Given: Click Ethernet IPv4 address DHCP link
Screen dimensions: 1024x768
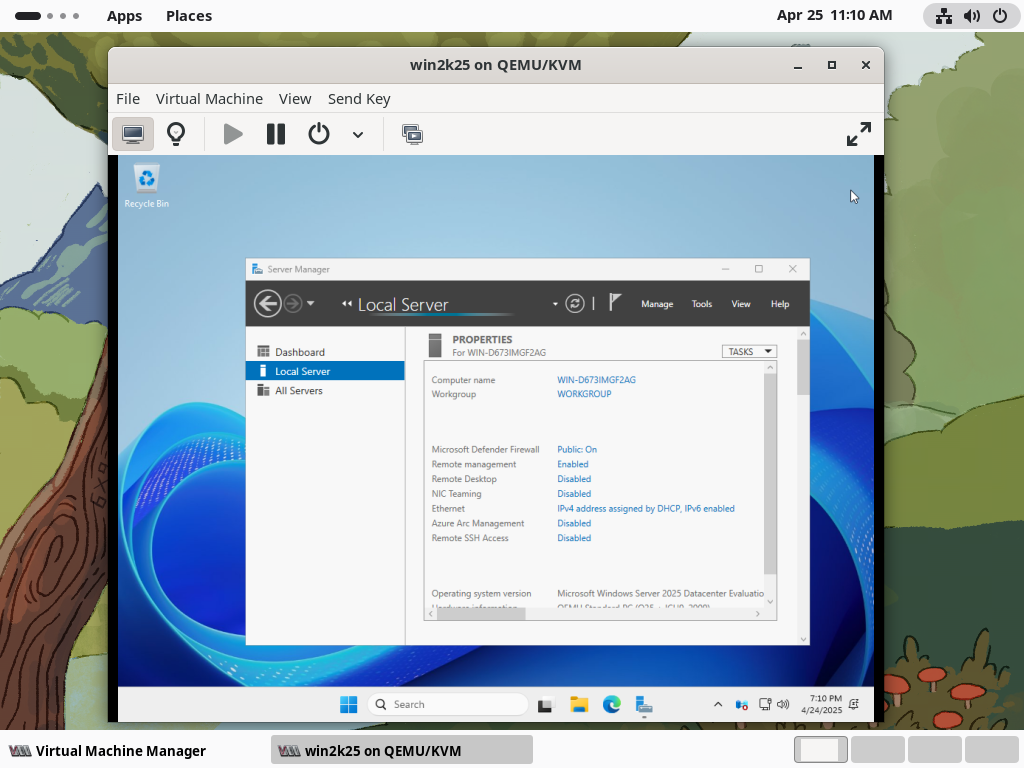Looking at the screenshot, I should click(x=646, y=509).
